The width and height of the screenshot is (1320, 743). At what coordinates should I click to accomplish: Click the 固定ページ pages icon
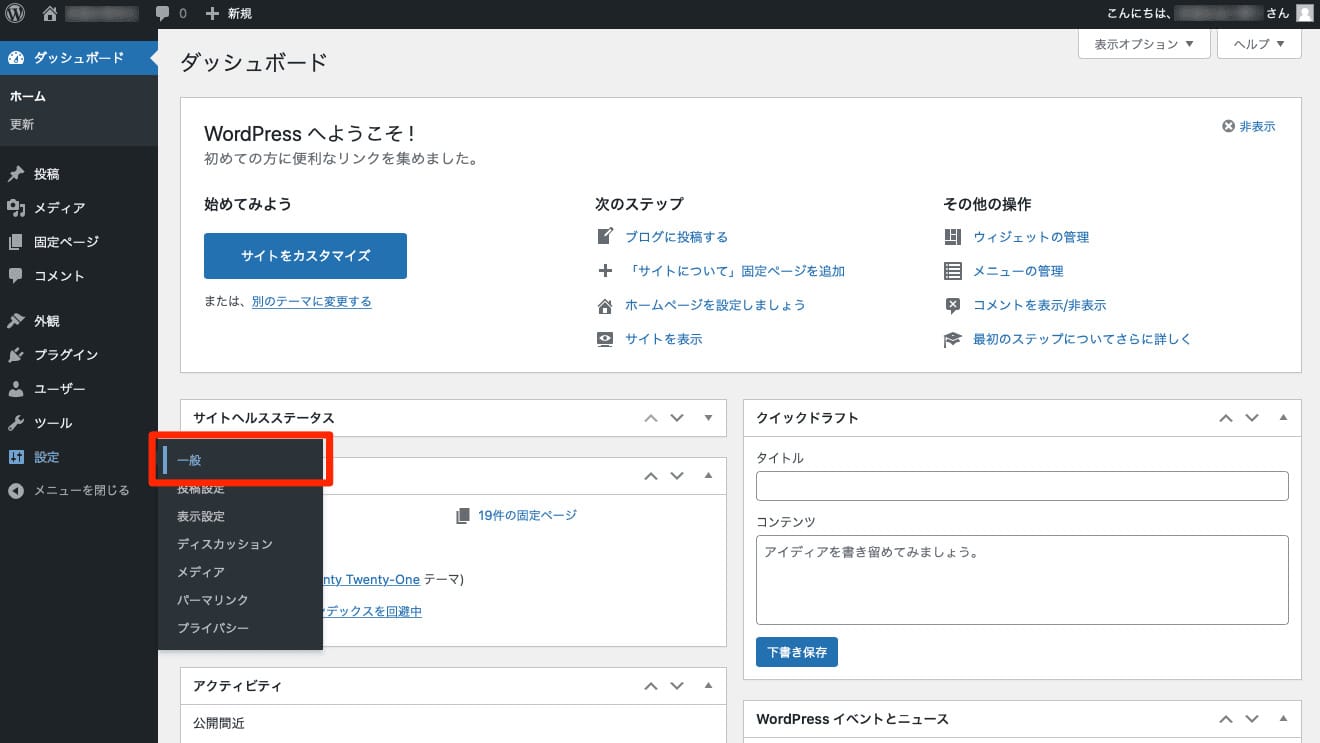click(18, 241)
